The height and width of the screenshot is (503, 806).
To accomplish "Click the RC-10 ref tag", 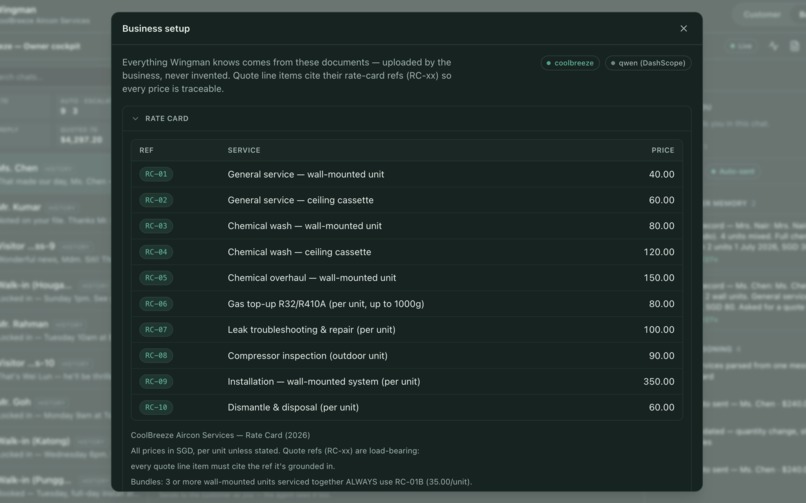I will (x=156, y=407).
